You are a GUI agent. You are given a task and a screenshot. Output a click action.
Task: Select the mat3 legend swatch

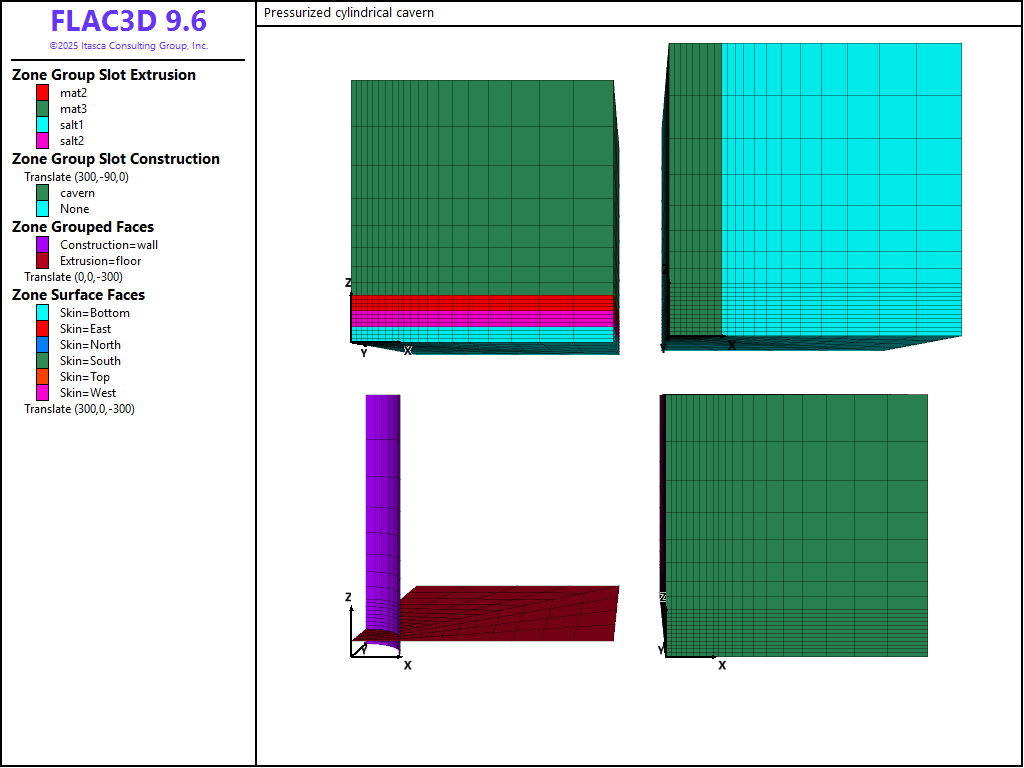click(x=43, y=109)
